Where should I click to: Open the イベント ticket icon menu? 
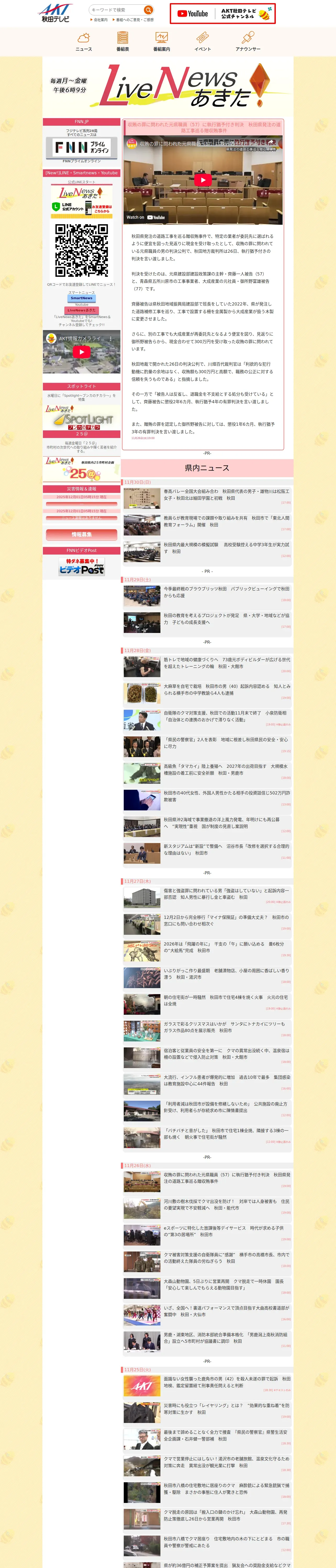click(203, 41)
